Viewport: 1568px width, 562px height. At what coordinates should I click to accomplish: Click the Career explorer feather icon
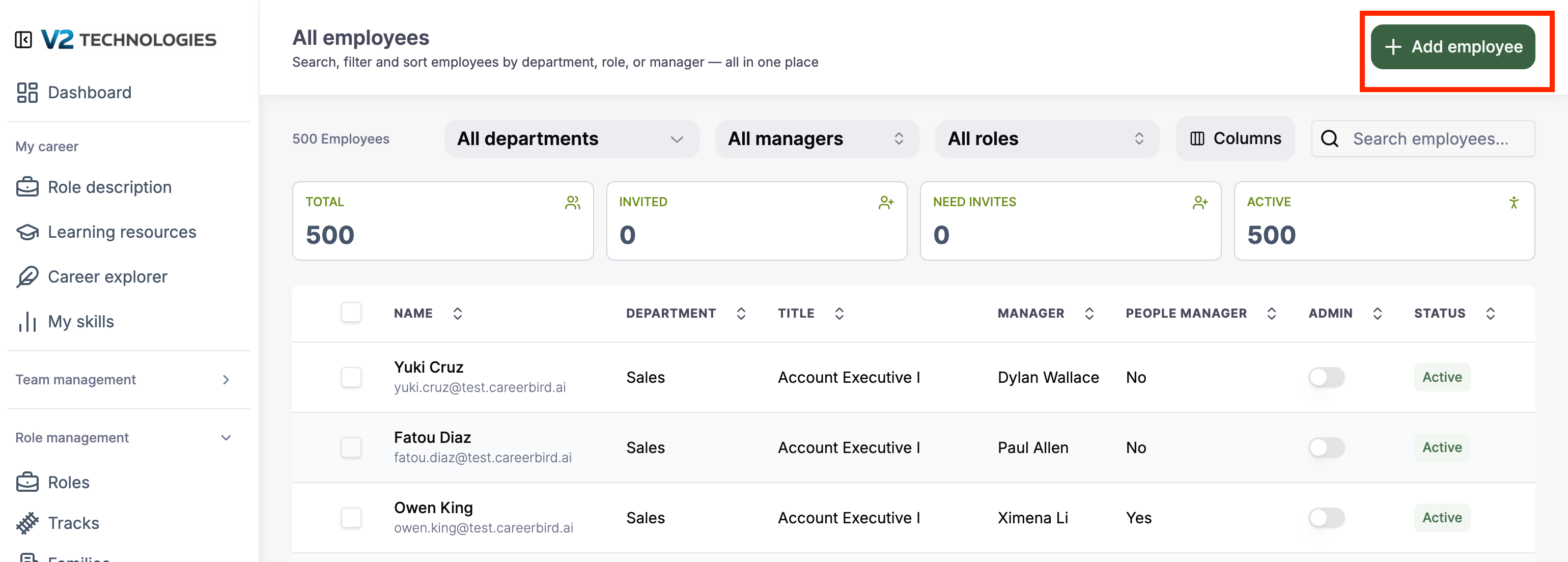click(x=27, y=276)
